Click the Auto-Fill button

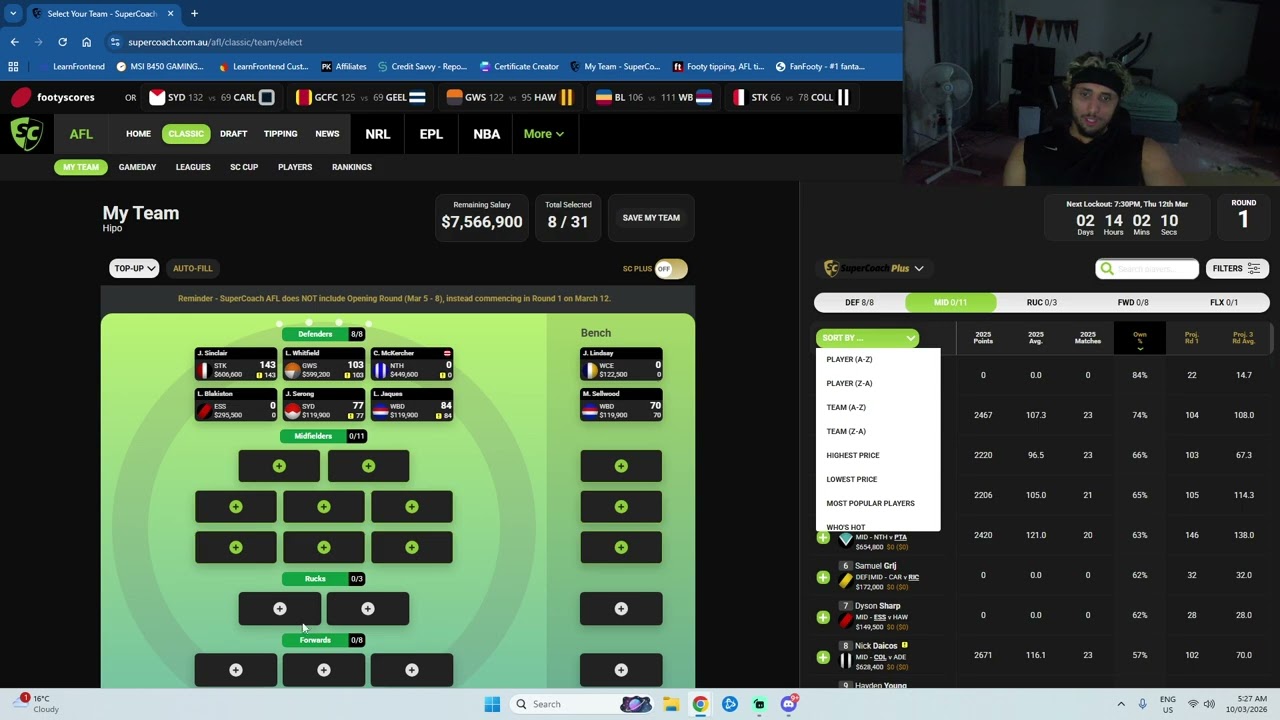(192, 268)
